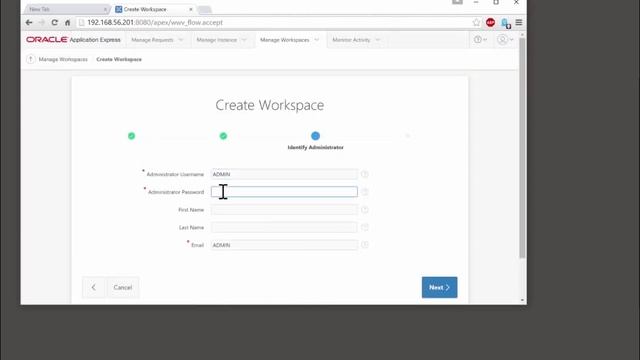
Task: Click the Identify Administrator step circle
Action: [x=315, y=136]
